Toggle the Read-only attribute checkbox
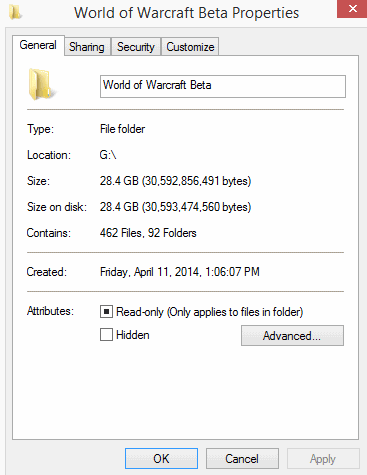 [106, 312]
